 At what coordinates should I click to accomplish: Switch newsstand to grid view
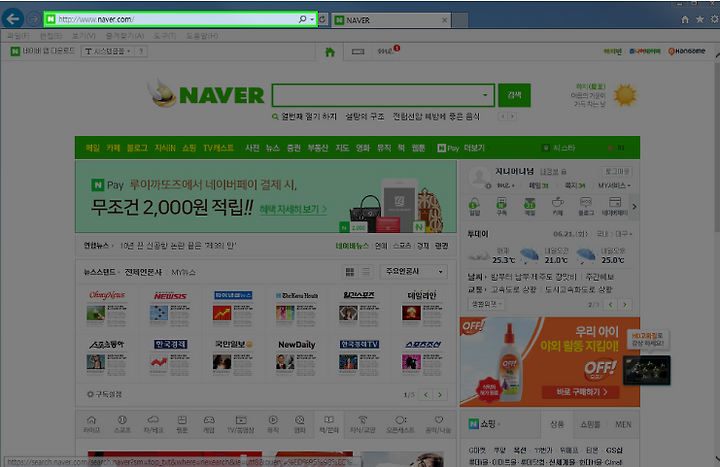click(350, 272)
